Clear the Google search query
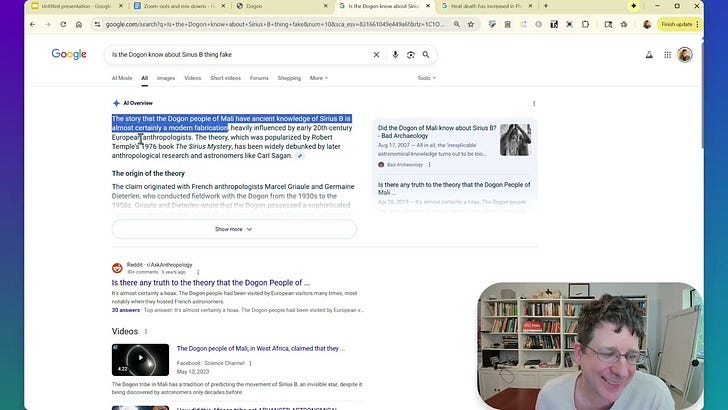Image resolution: width=728 pixels, height=410 pixels. [x=377, y=55]
